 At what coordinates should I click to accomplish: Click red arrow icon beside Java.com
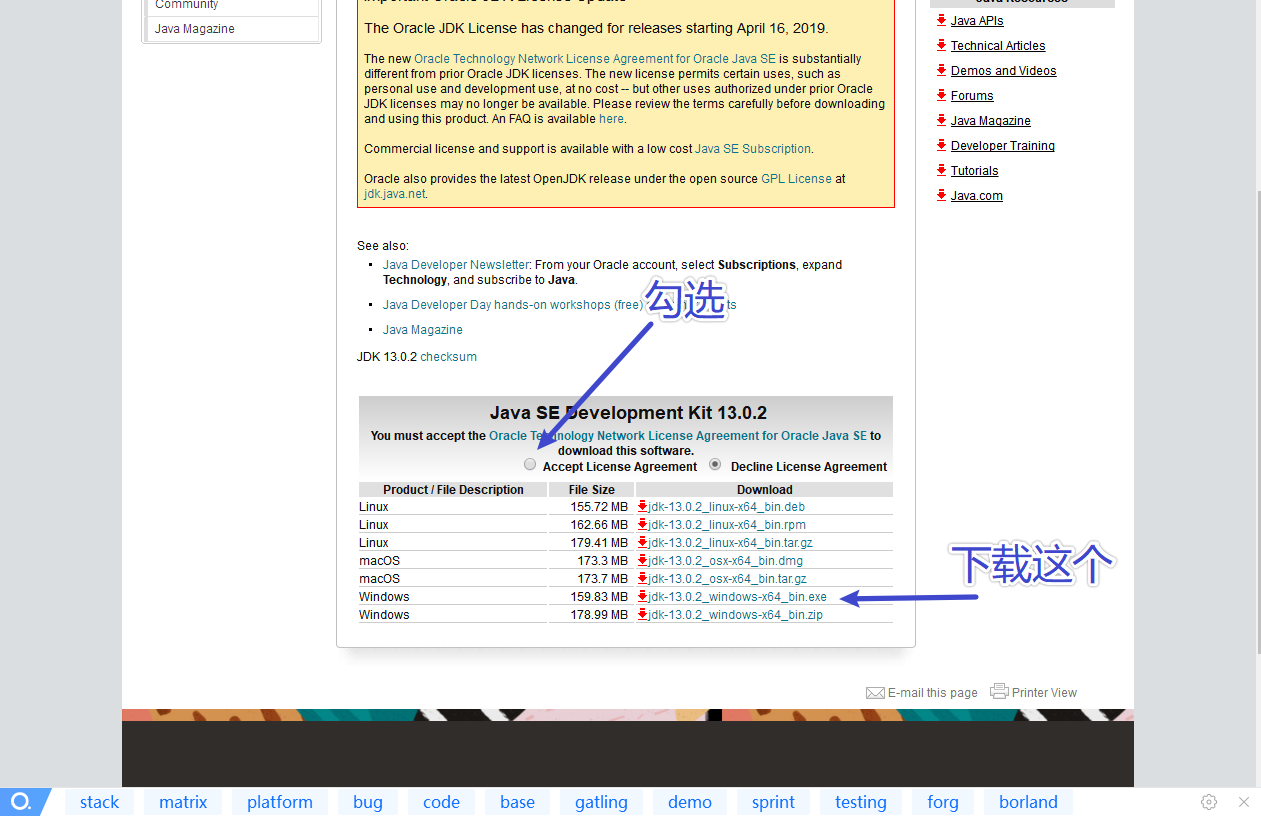click(941, 195)
